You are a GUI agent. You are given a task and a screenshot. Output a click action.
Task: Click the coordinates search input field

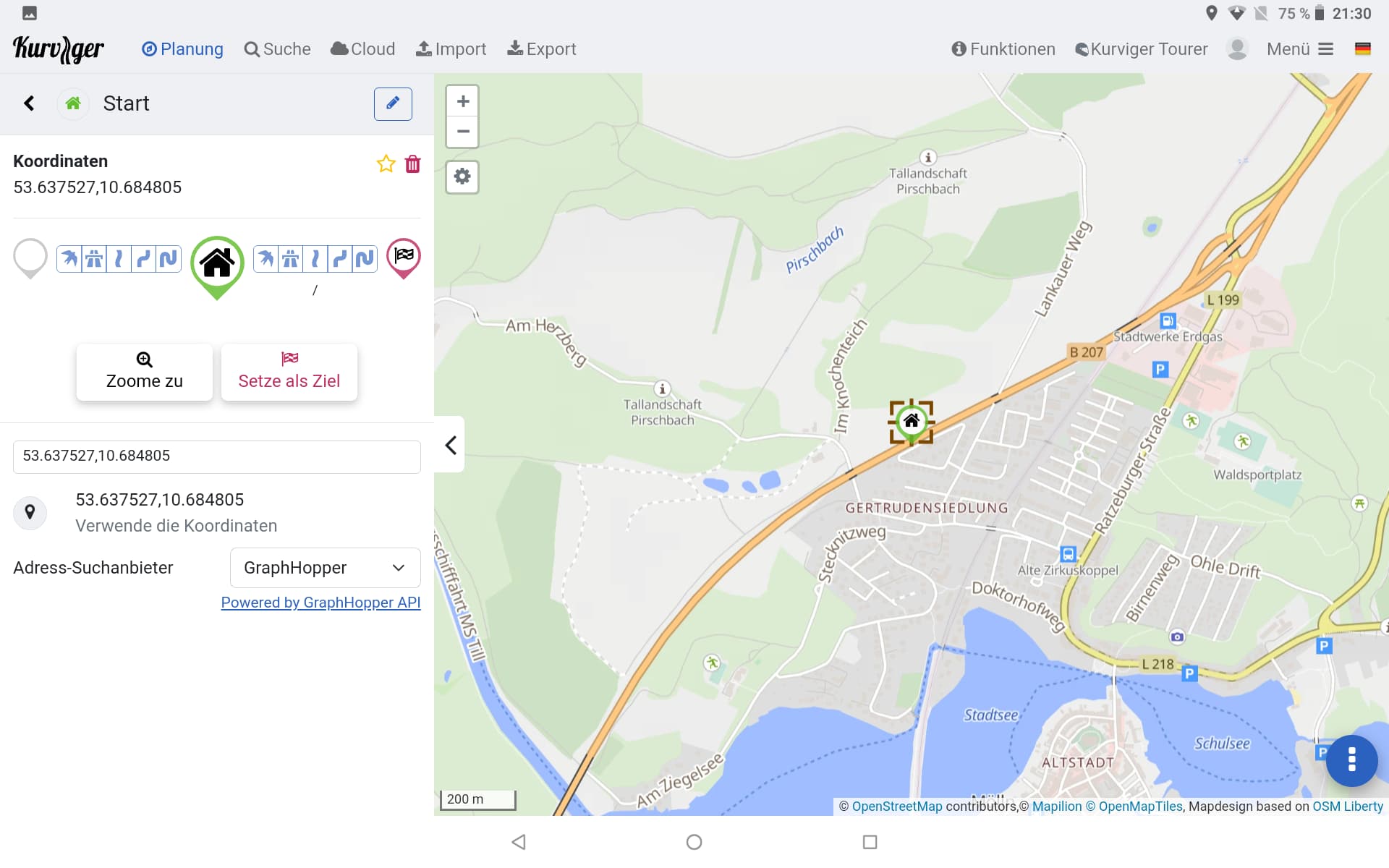(x=217, y=456)
